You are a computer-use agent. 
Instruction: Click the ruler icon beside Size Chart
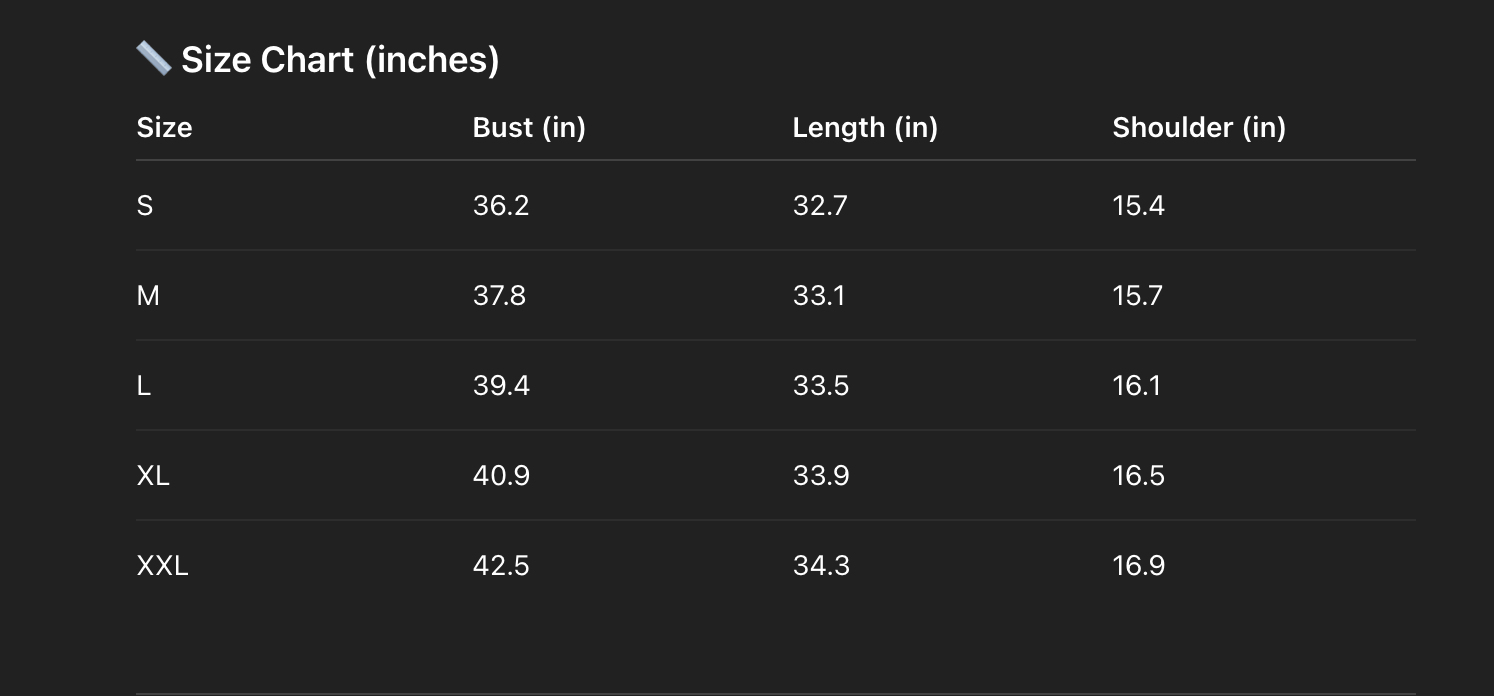pyautogui.click(x=153, y=59)
